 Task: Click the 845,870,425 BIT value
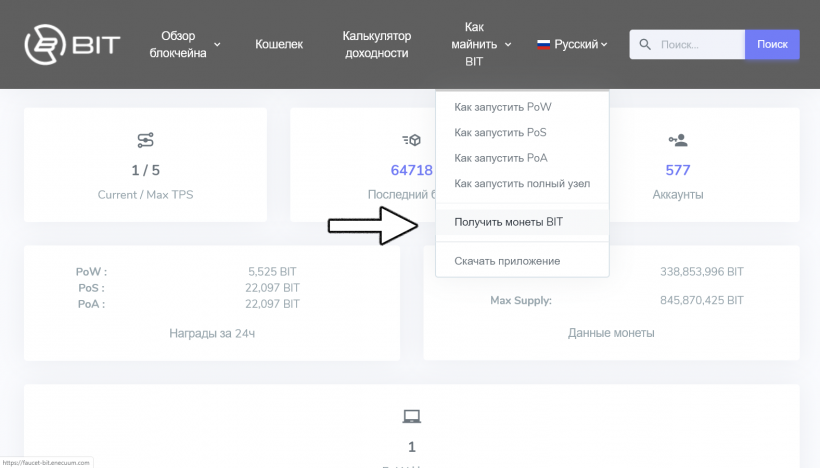tap(701, 301)
